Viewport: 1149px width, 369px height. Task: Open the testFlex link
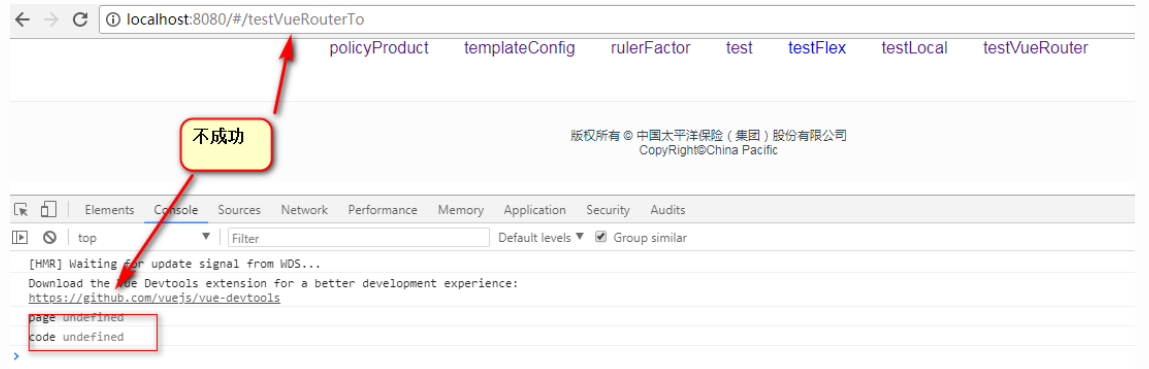click(x=817, y=48)
